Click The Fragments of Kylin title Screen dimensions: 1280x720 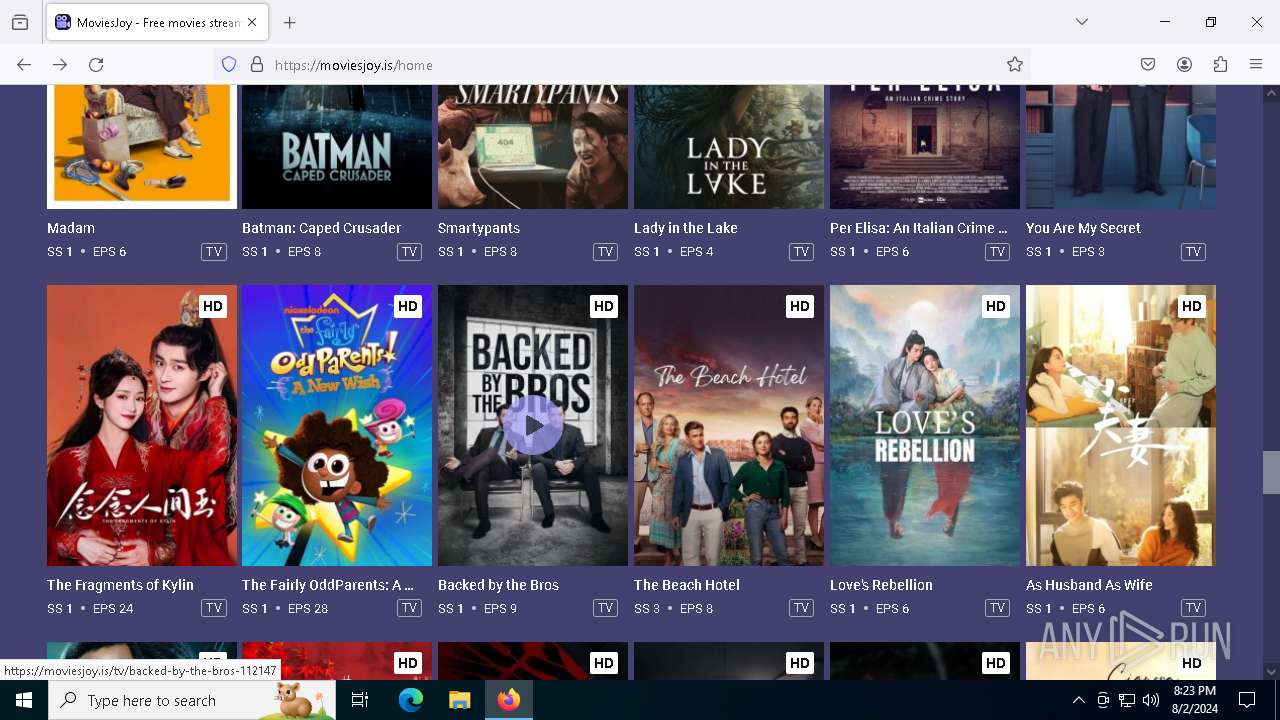click(120, 585)
